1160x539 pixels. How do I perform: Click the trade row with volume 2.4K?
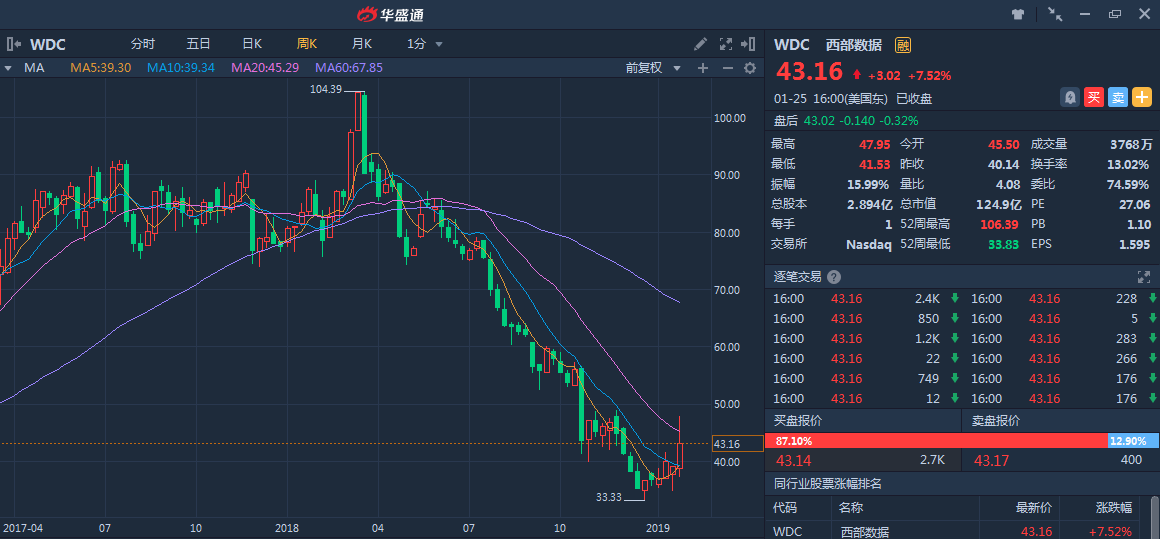coord(863,299)
